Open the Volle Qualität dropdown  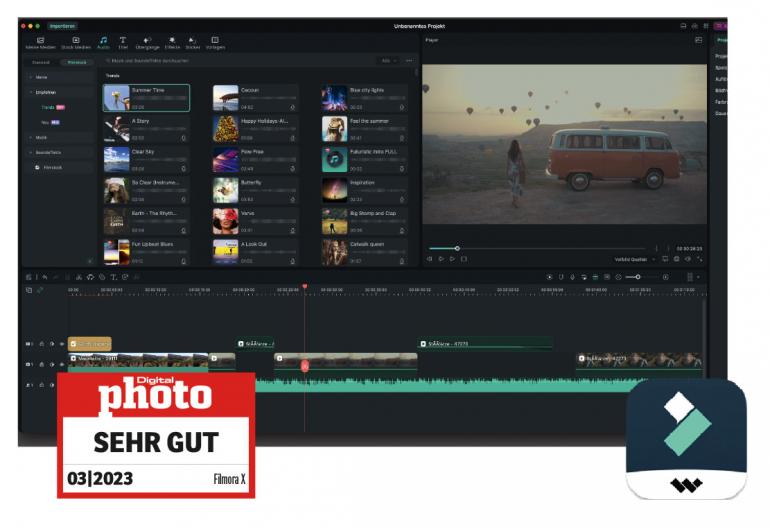click(634, 259)
